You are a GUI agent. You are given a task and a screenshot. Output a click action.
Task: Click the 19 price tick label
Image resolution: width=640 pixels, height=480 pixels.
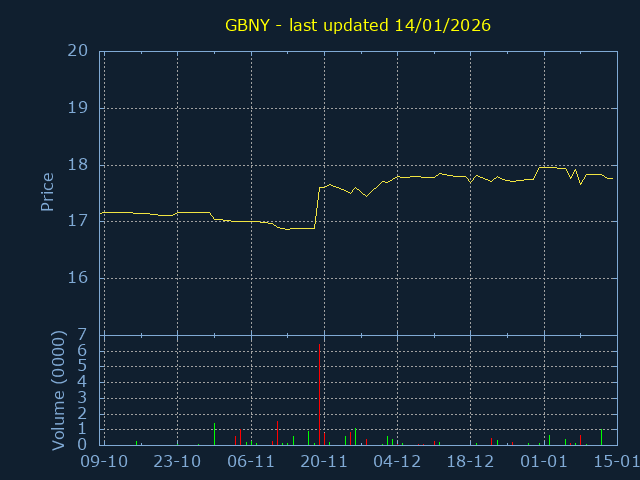[x=79, y=108]
